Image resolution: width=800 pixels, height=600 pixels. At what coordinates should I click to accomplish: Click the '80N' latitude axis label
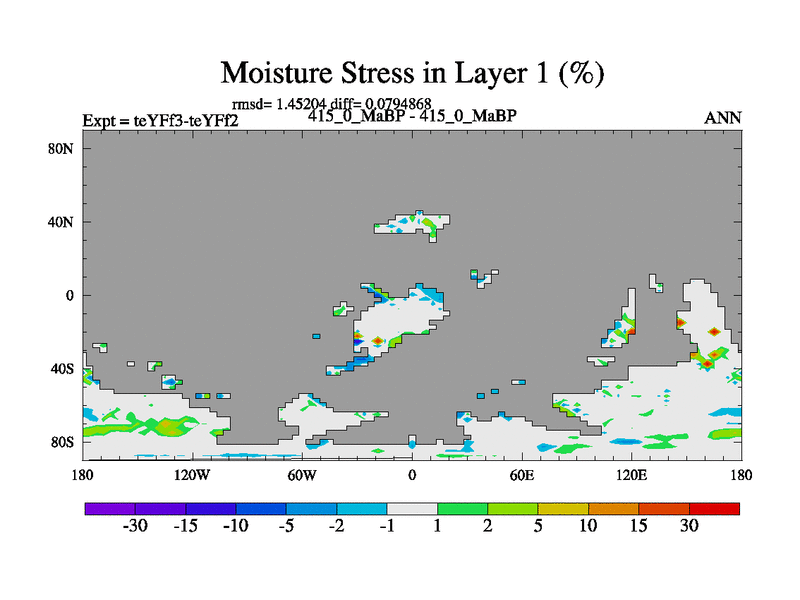(63, 148)
